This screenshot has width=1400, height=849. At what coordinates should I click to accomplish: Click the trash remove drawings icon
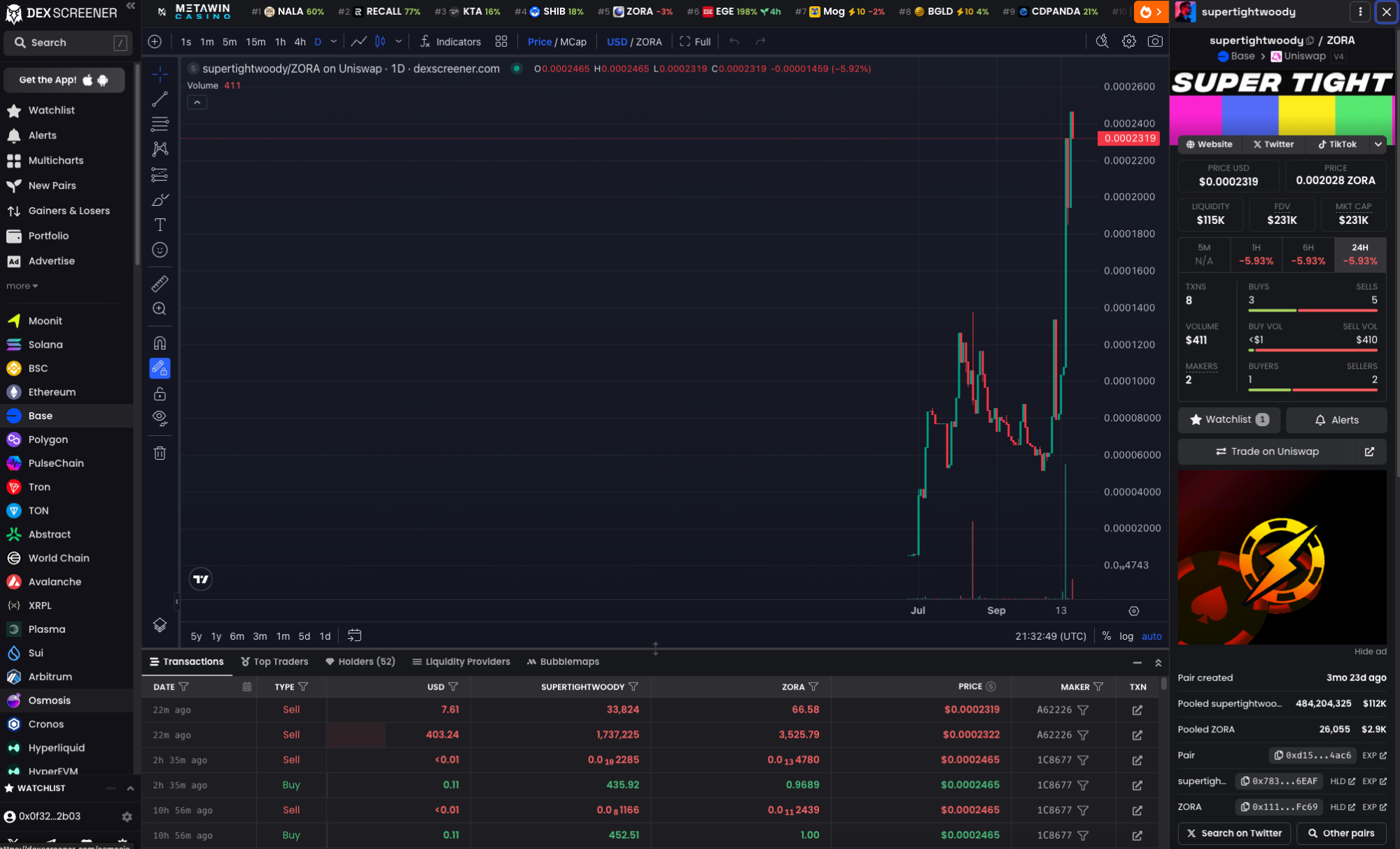click(160, 453)
